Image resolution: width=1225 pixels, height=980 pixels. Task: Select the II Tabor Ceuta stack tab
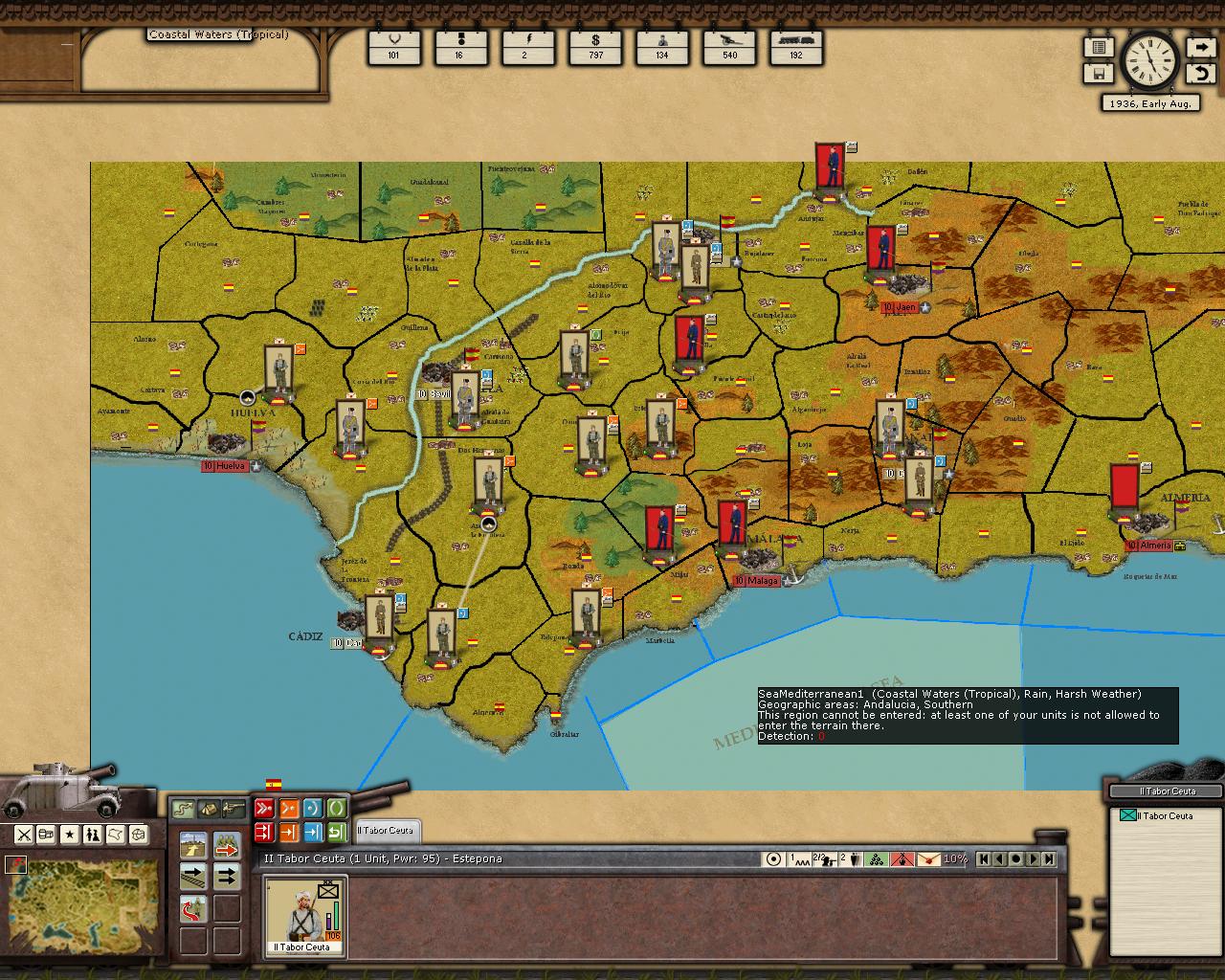[386, 830]
